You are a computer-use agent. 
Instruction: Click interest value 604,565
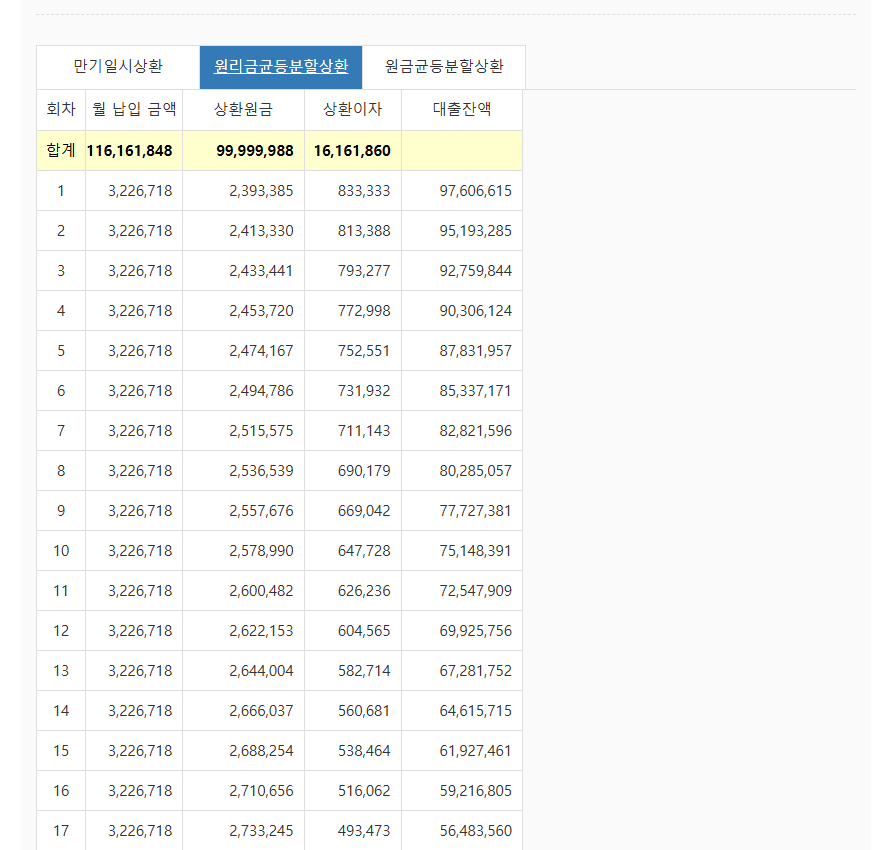(x=364, y=631)
